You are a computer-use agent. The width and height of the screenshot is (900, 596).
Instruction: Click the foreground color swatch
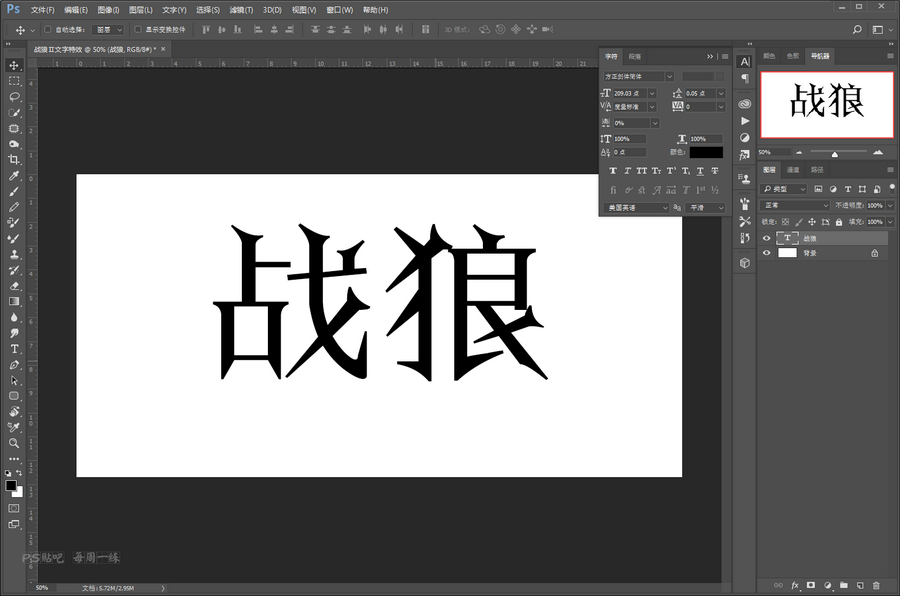coord(11,485)
